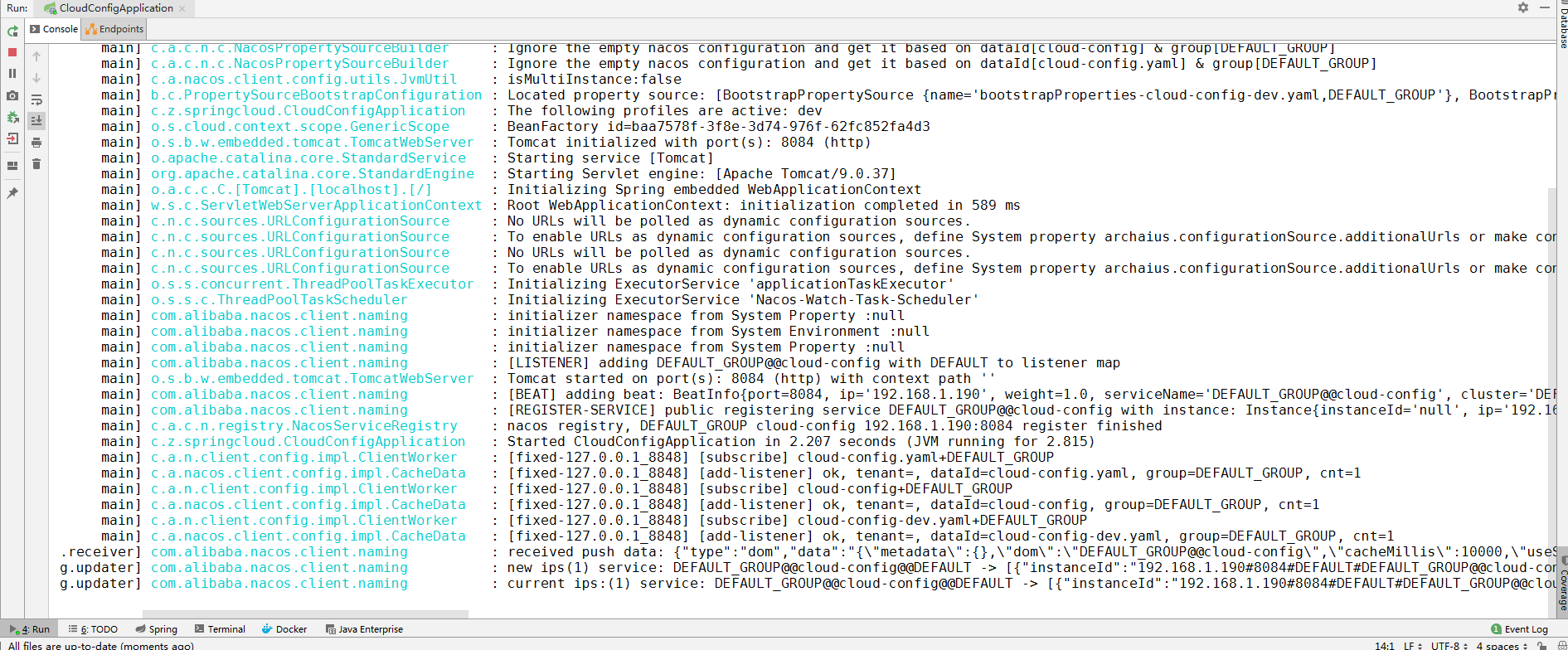Hide the Run tool window with minimize dash
Image resolution: width=1568 pixels, height=650 pixels.
click(1545, 7)
